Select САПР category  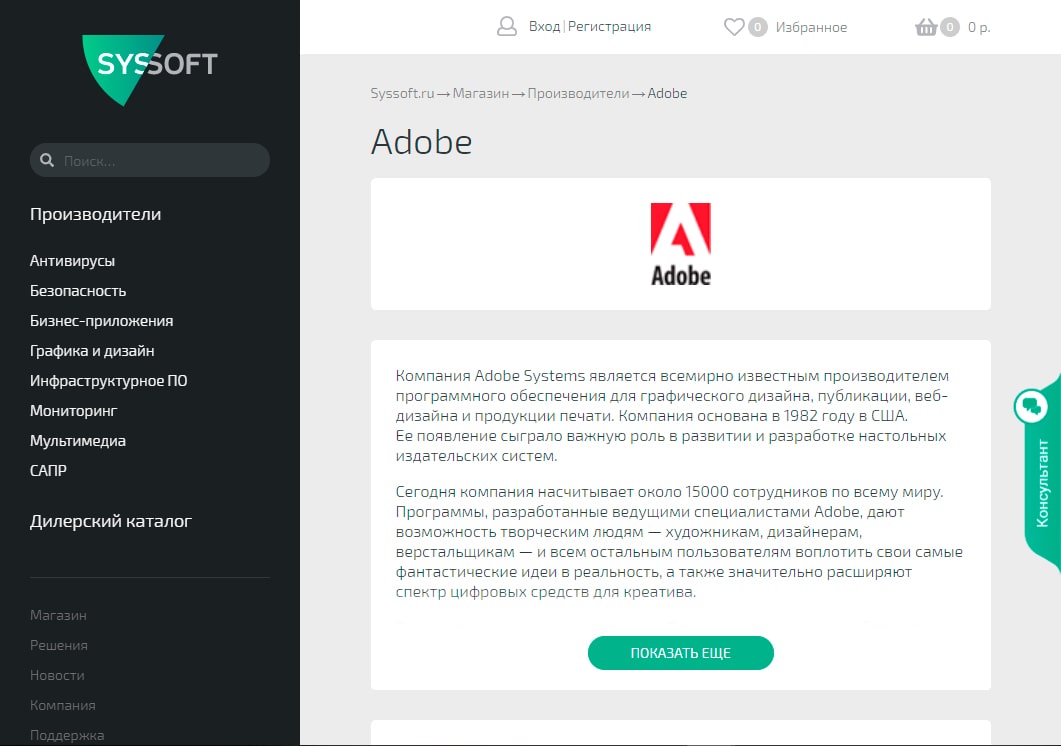pyautogui.click(x=48, y=470)
